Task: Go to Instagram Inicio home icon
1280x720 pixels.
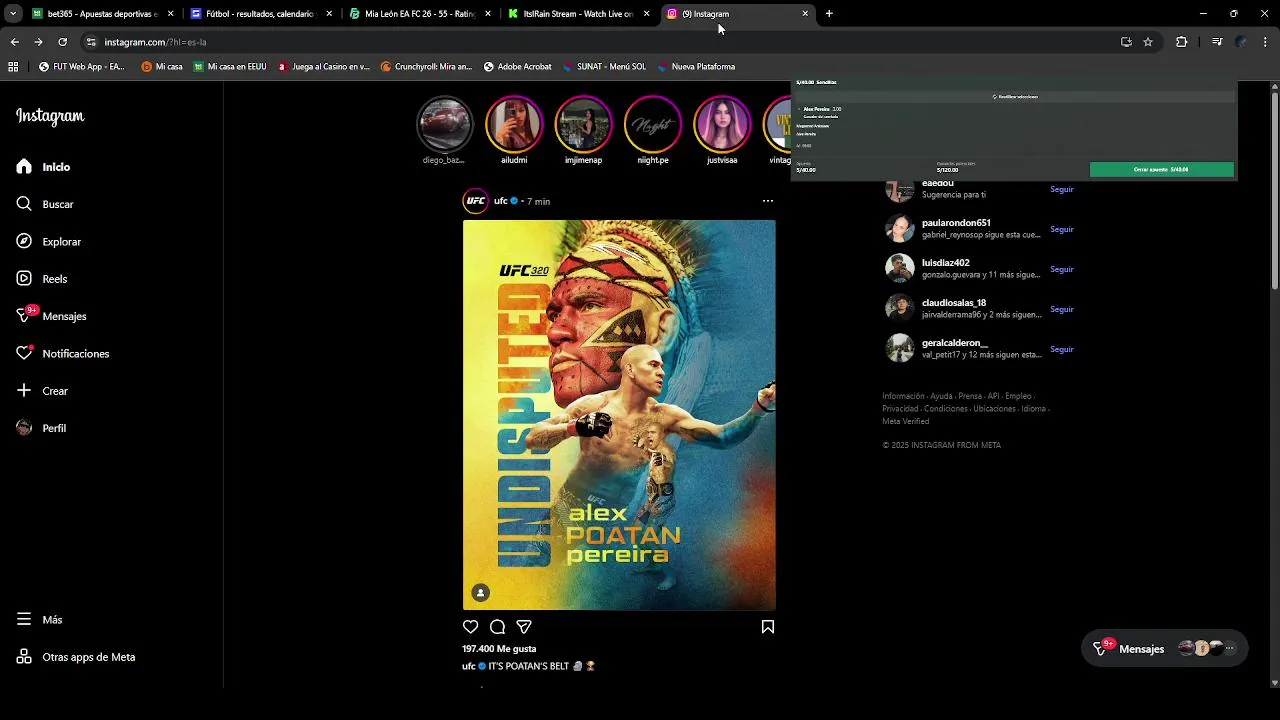Action: pos(24,167)
